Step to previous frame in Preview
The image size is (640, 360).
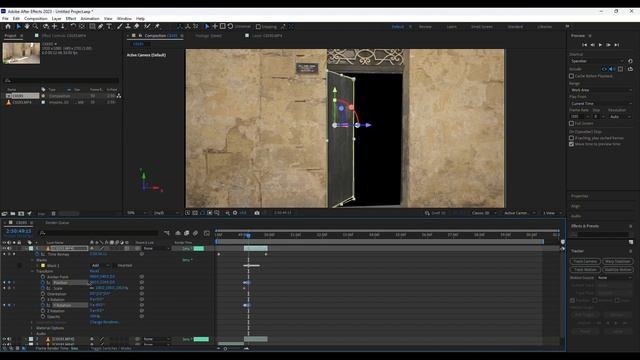[x=593, y=45]
